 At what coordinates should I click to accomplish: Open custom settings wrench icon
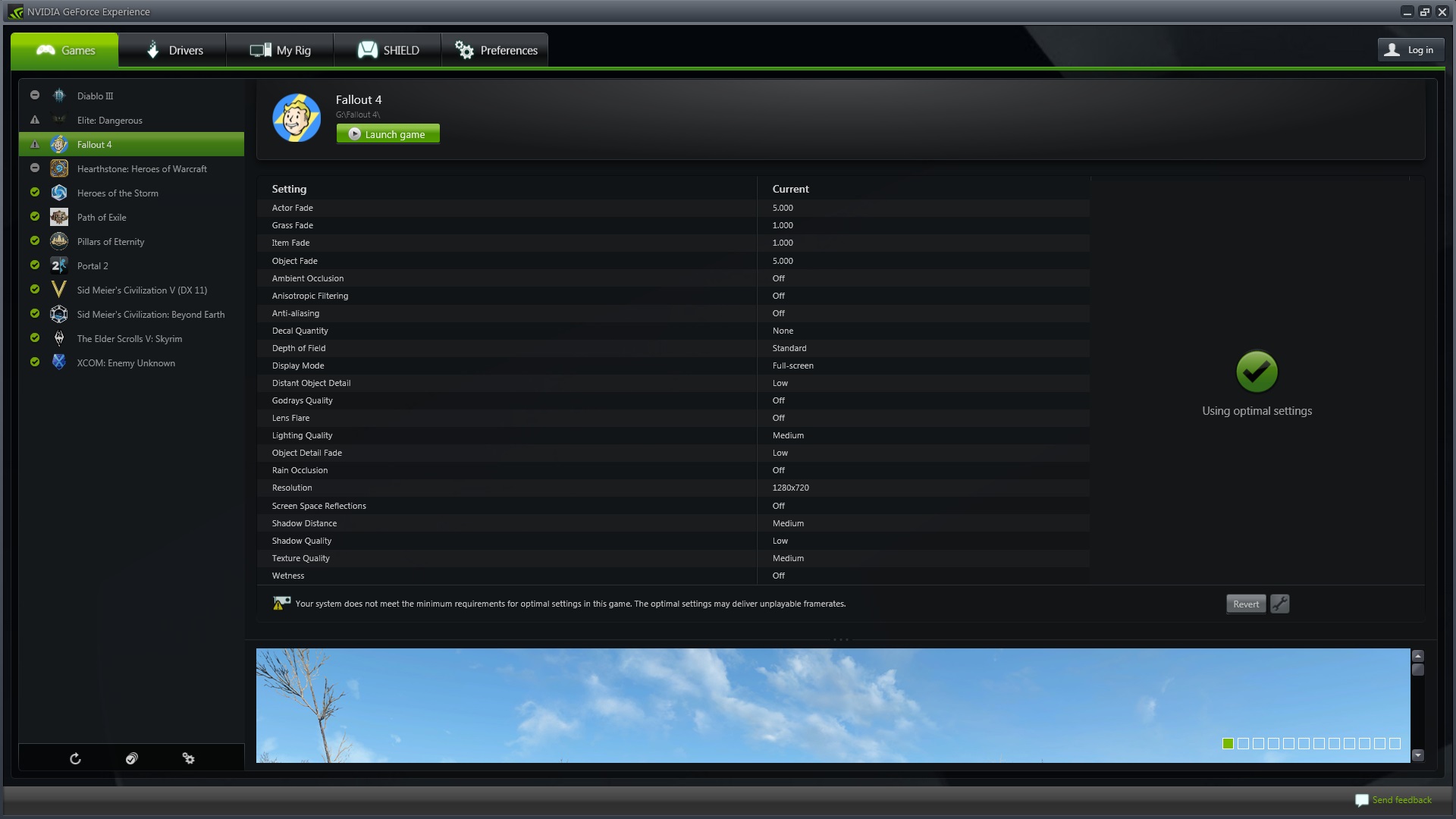pyautogui.click(x=1280, y=604)
